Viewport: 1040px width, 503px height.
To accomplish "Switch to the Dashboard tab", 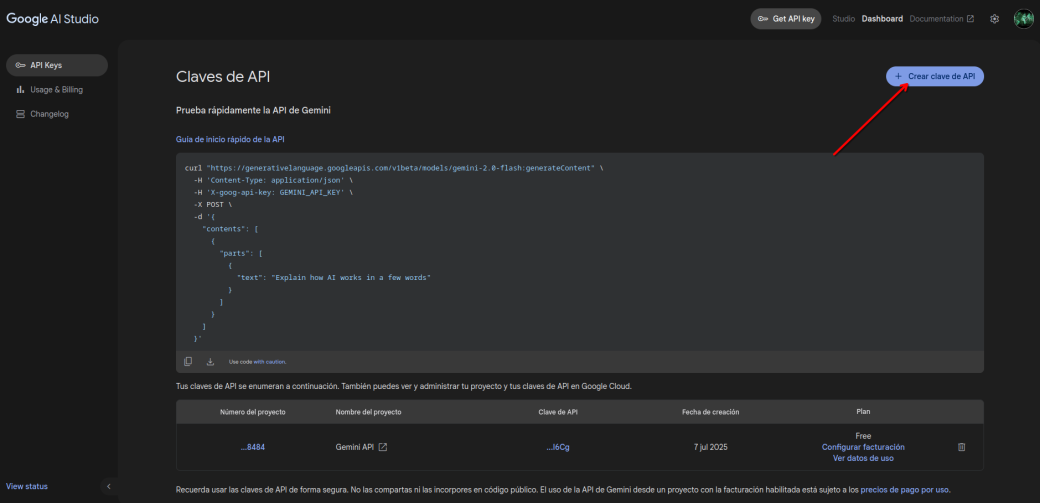I will [x=882, y=19].
